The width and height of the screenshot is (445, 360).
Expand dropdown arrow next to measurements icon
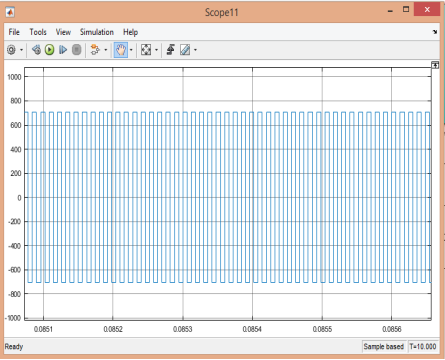[195, 50]
